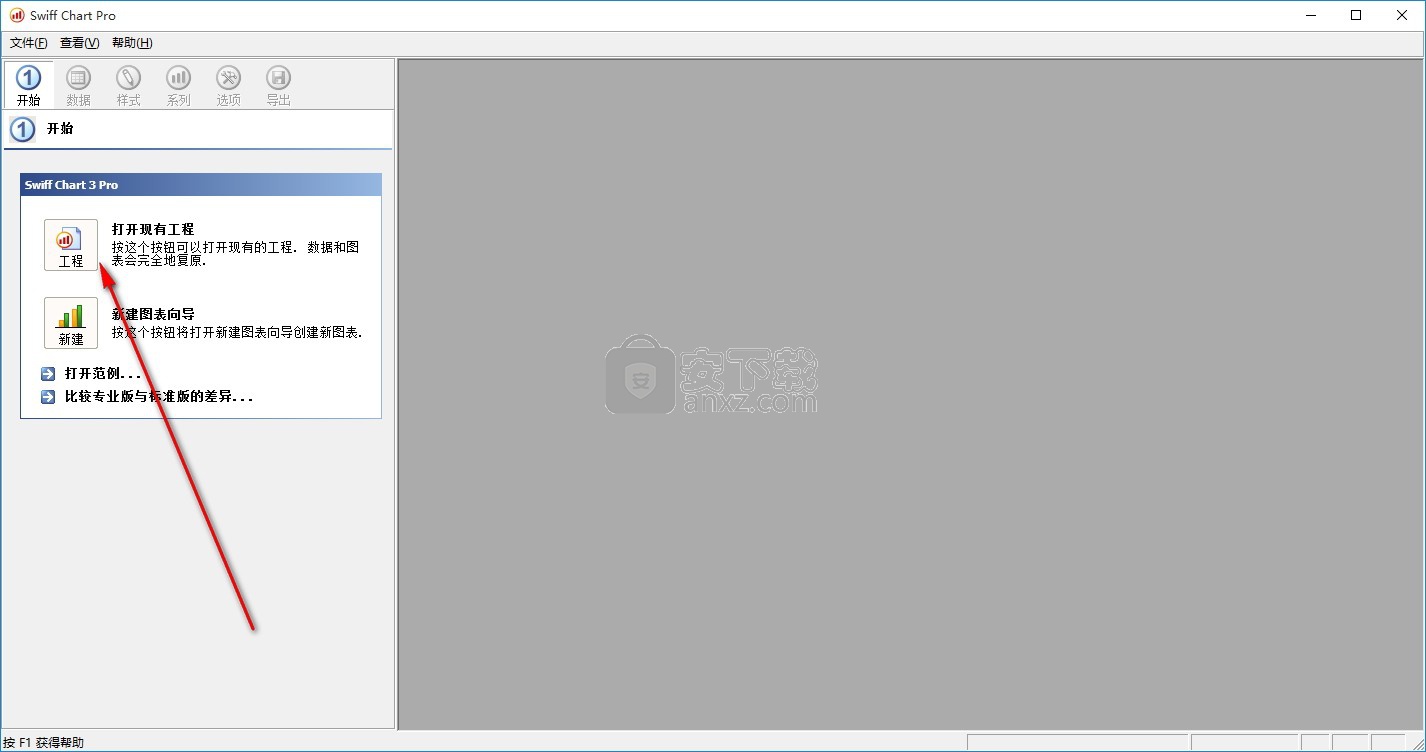Click the 打开现有工程 heading
The image size is (1426, 752).
(153, 229)
